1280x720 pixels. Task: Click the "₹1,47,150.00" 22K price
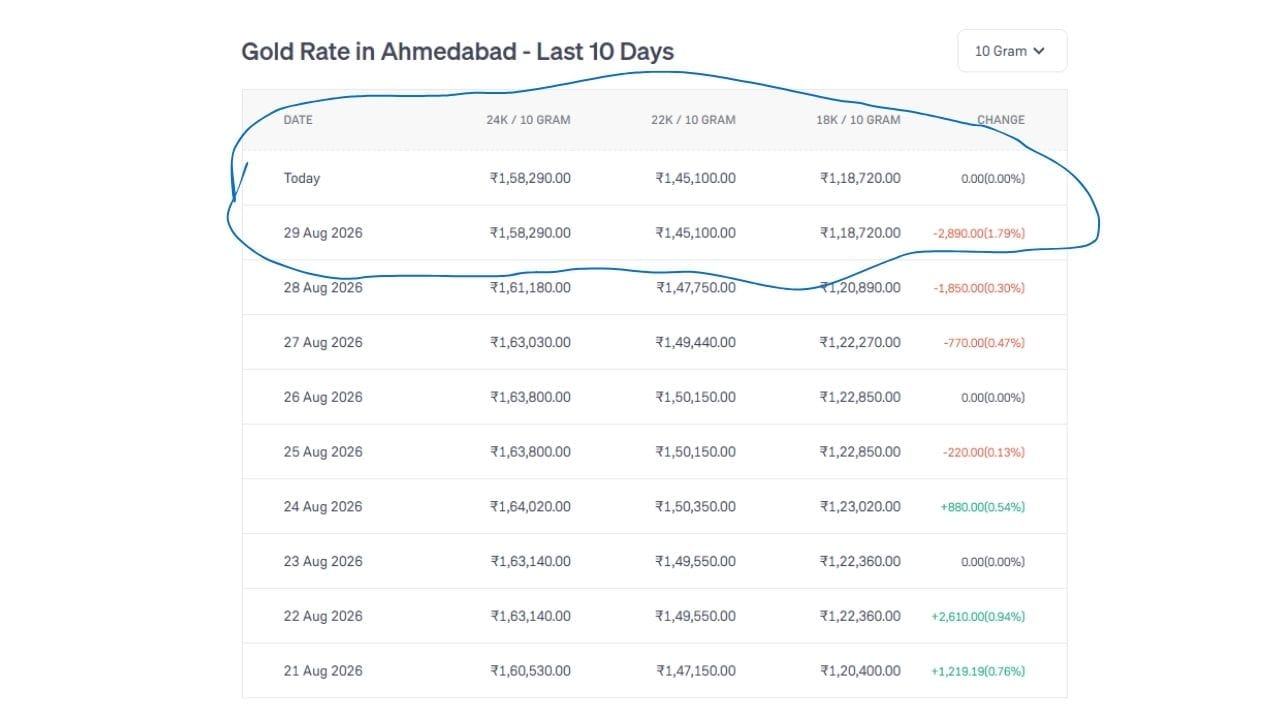point(695,671)
